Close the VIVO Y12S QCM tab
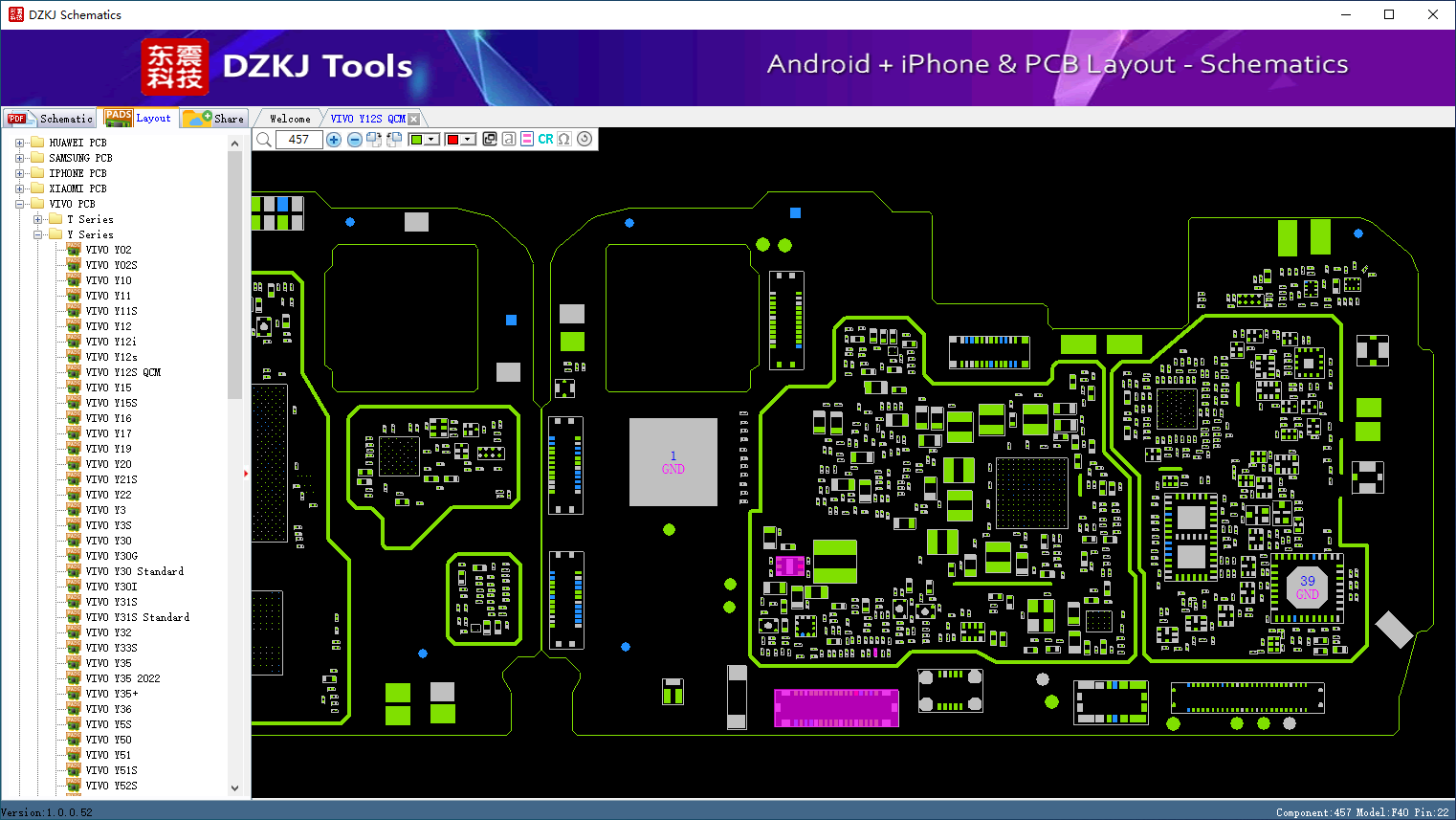This screenshot has width=1456, height=820. coord(413,119)
